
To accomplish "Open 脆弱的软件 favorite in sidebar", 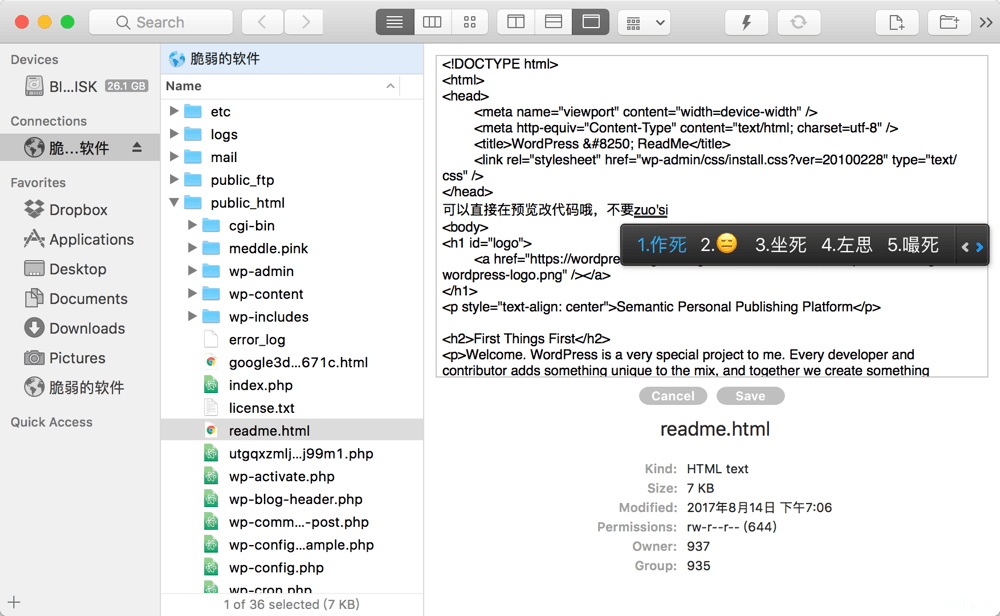I will pyautogui.click(x=80, y=388).
